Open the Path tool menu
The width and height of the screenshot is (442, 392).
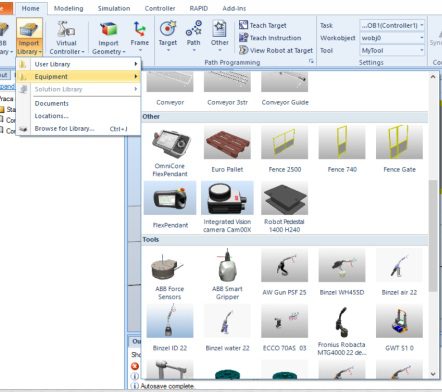click(x=193, y=36)
